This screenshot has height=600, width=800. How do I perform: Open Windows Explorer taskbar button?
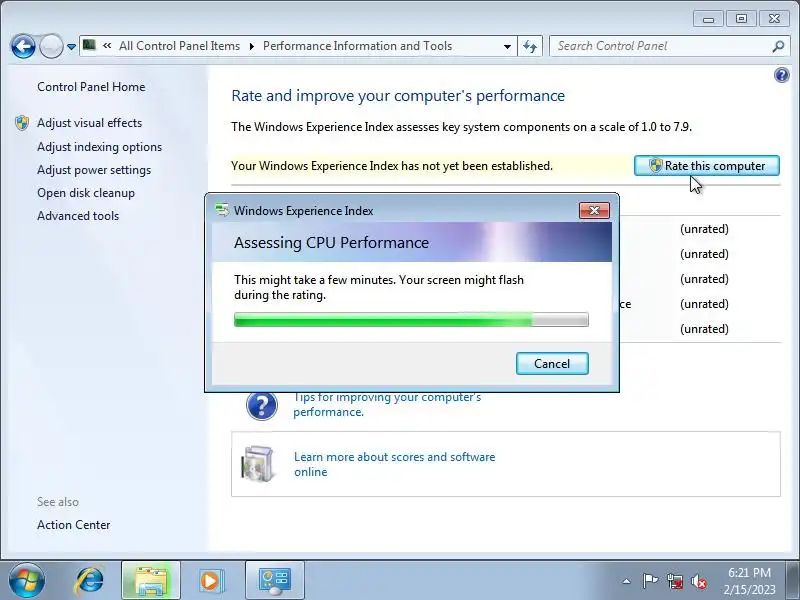tap(151, 581)
